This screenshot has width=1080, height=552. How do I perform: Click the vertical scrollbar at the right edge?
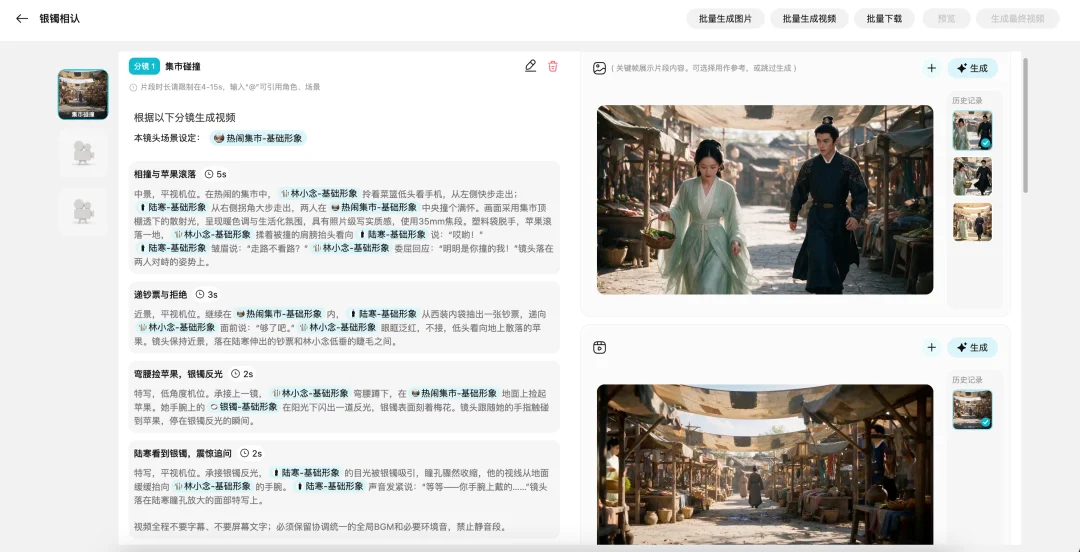click(x=1026, y=125)
